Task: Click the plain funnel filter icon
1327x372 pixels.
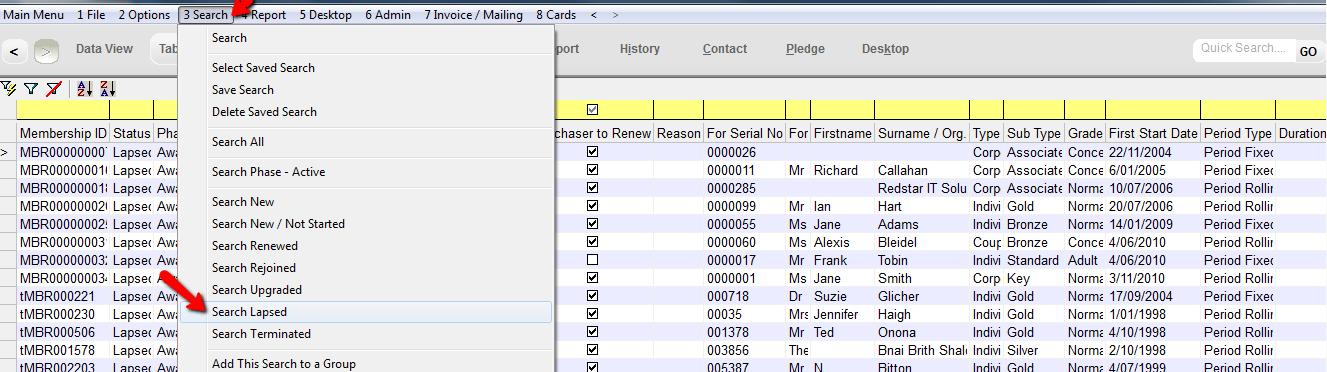Action: coord(31,89)
